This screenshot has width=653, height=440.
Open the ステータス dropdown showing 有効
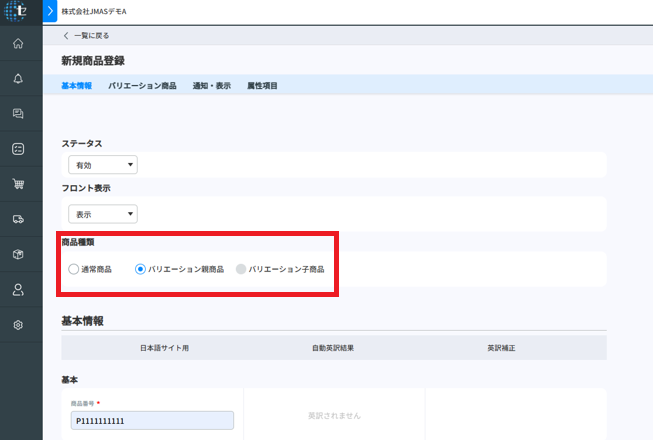[x=102, y=165]
